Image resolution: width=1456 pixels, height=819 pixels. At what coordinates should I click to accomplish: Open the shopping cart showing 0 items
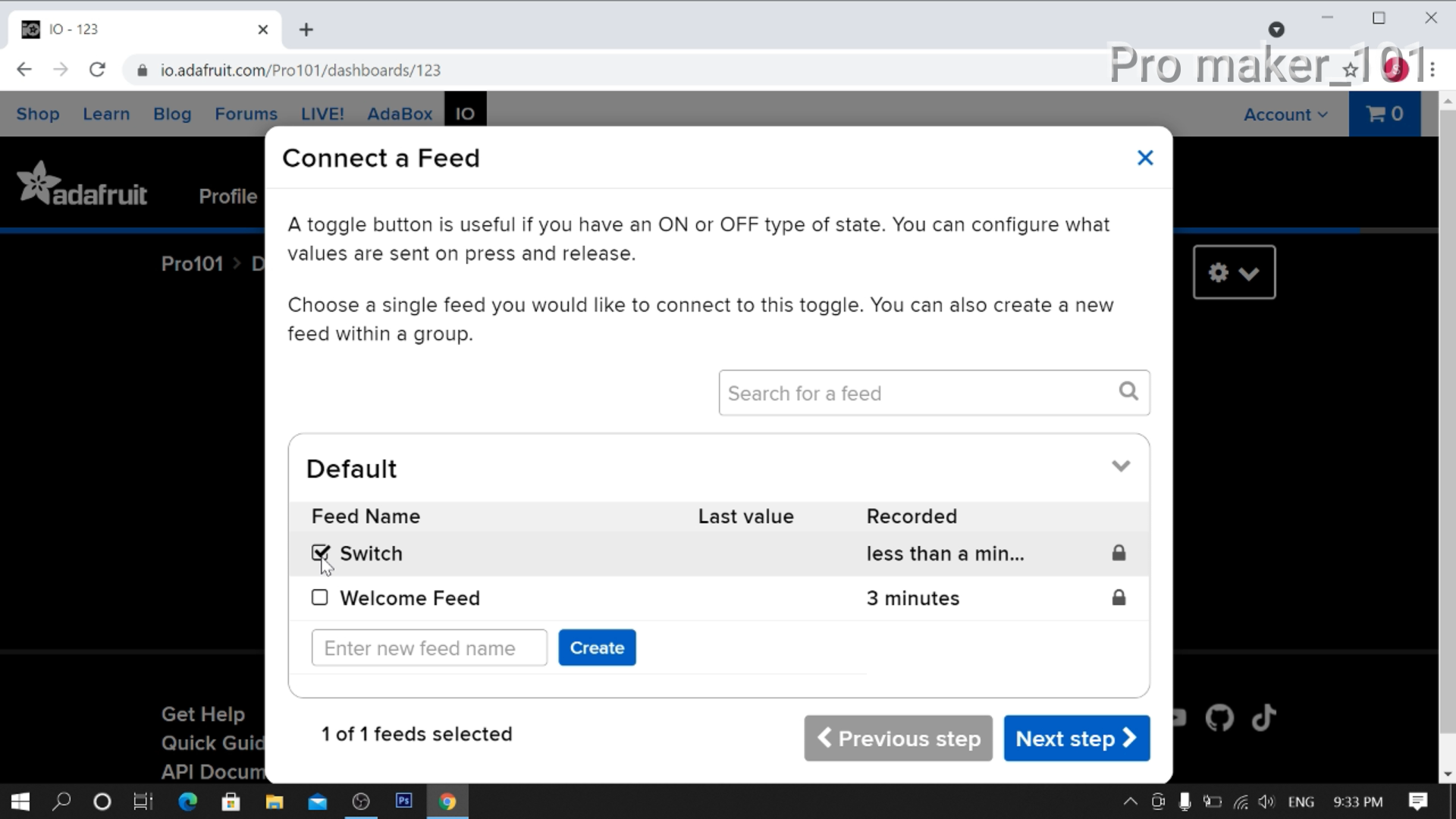[x=1384, y=114]
